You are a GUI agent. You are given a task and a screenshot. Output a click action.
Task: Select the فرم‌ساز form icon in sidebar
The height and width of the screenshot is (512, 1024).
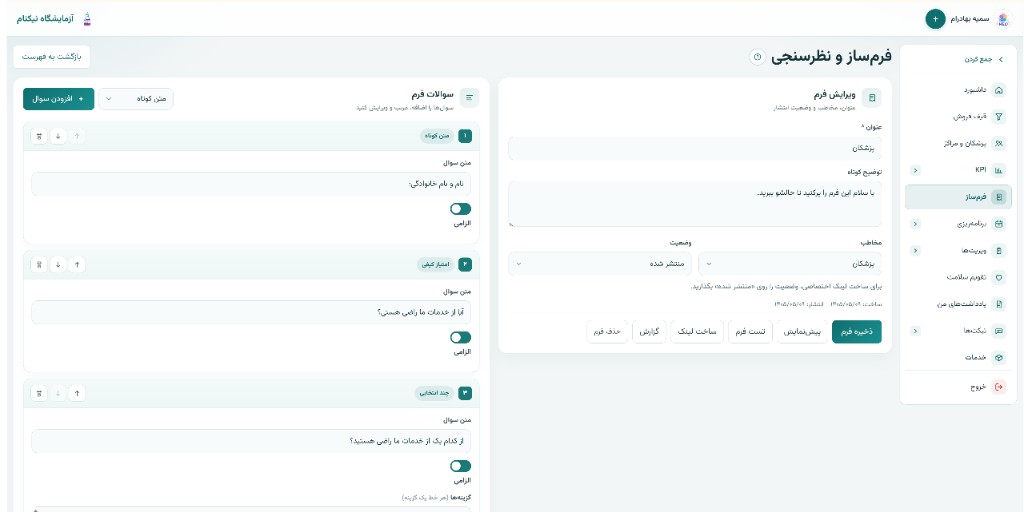[998, 197]
